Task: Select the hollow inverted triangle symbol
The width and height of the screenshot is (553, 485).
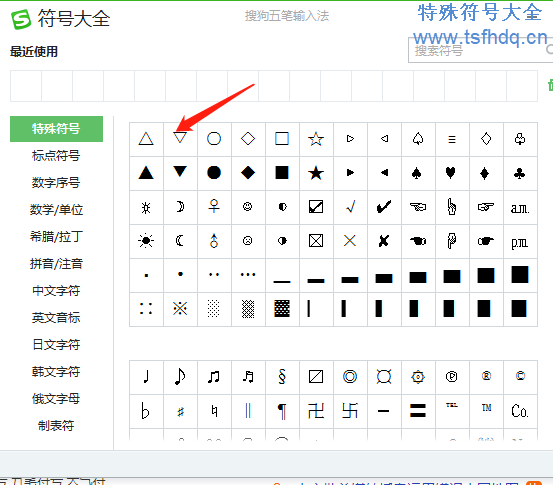Action: click(x=180, y=139)
